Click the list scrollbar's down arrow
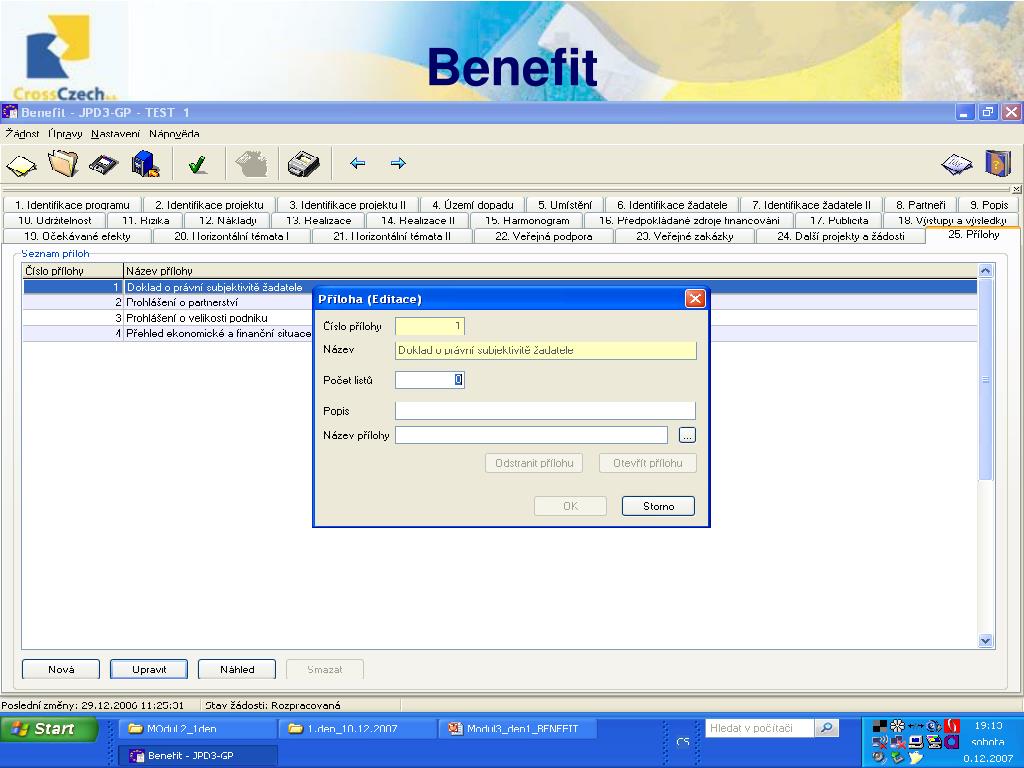 (x=985, y=641)
